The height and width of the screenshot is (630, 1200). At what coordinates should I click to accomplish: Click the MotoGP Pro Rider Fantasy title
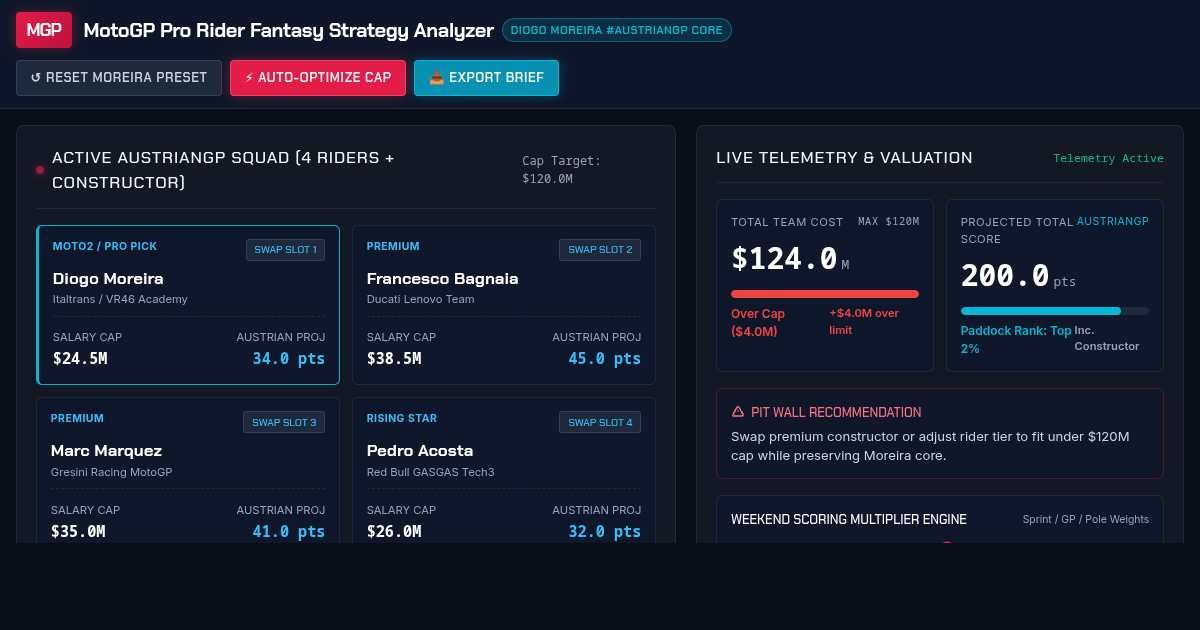tap(289, 30)
